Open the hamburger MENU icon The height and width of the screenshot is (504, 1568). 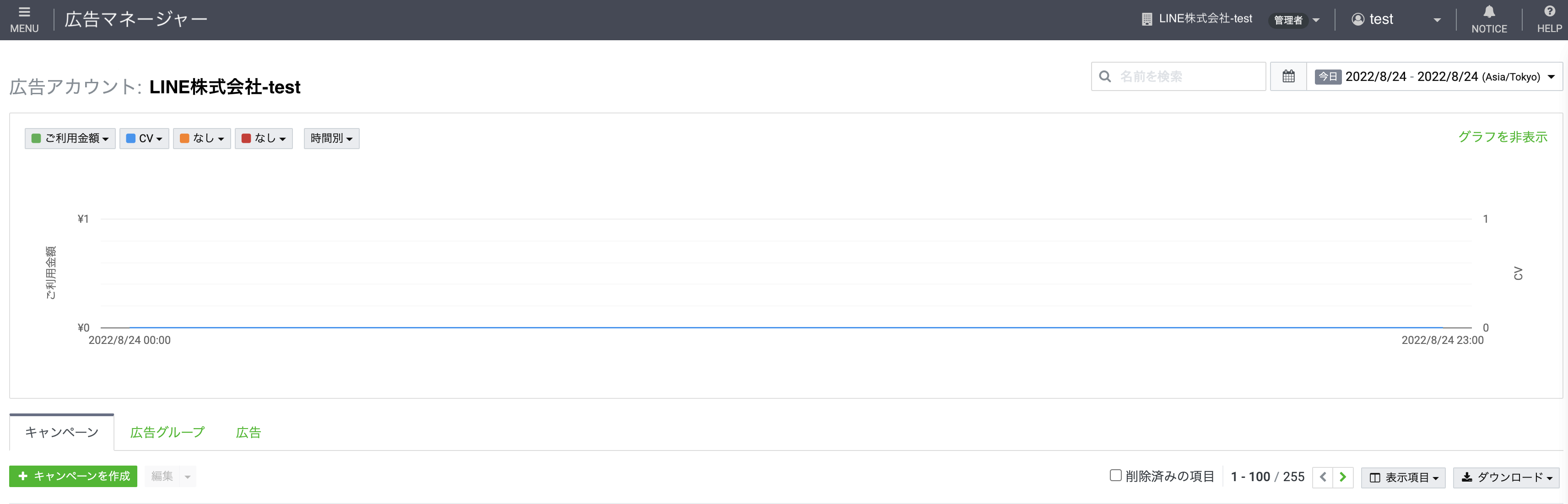(24, 12)
